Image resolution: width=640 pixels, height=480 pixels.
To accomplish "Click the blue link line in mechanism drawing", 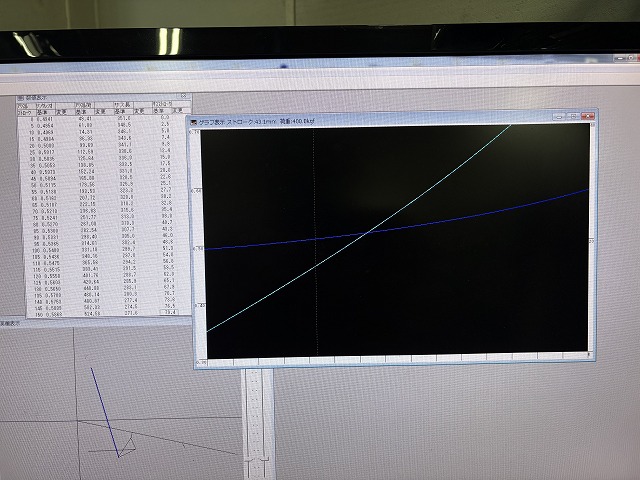I will (x=103, y=405).
